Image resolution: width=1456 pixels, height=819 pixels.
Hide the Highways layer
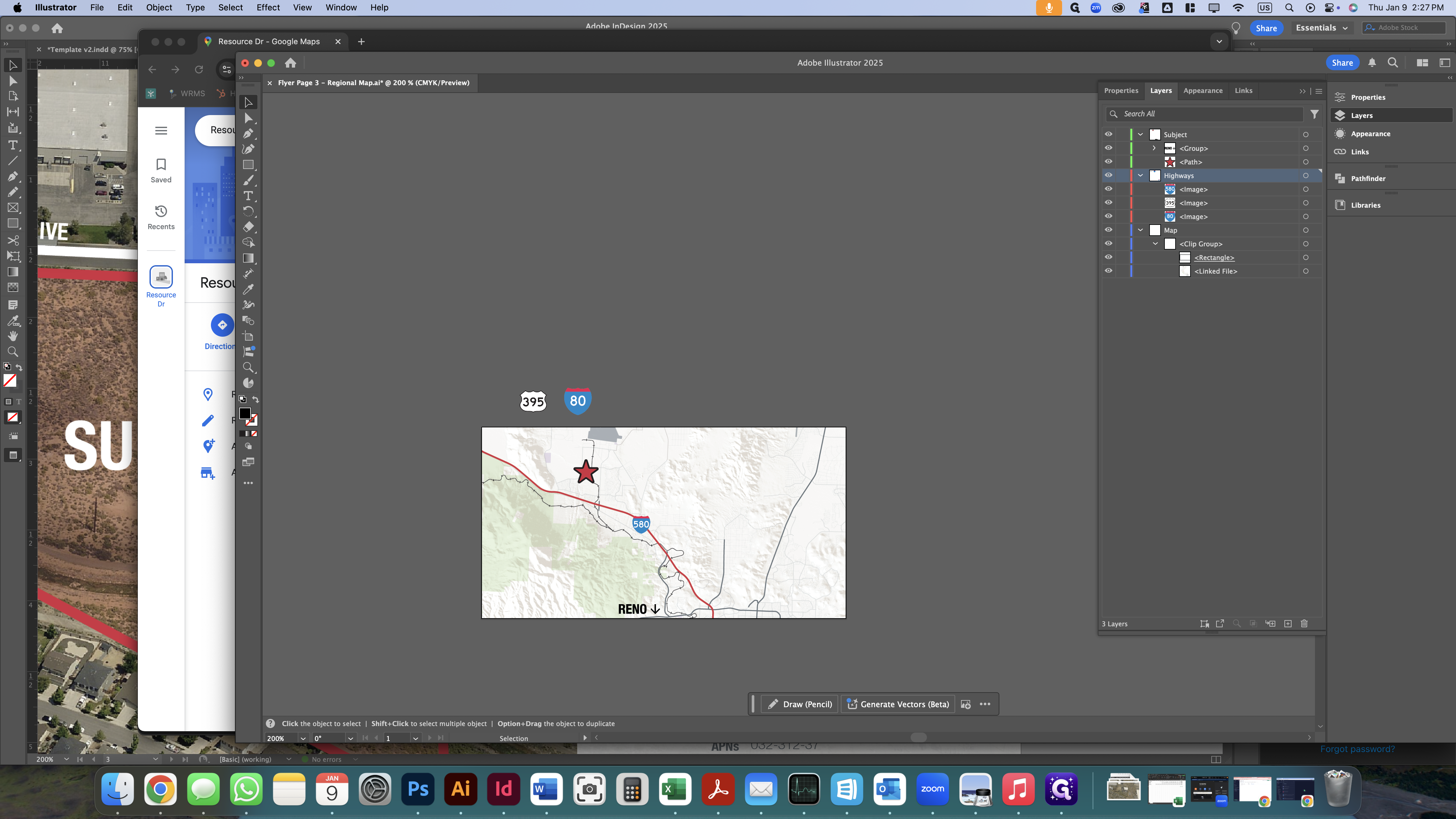[1108, 175]
